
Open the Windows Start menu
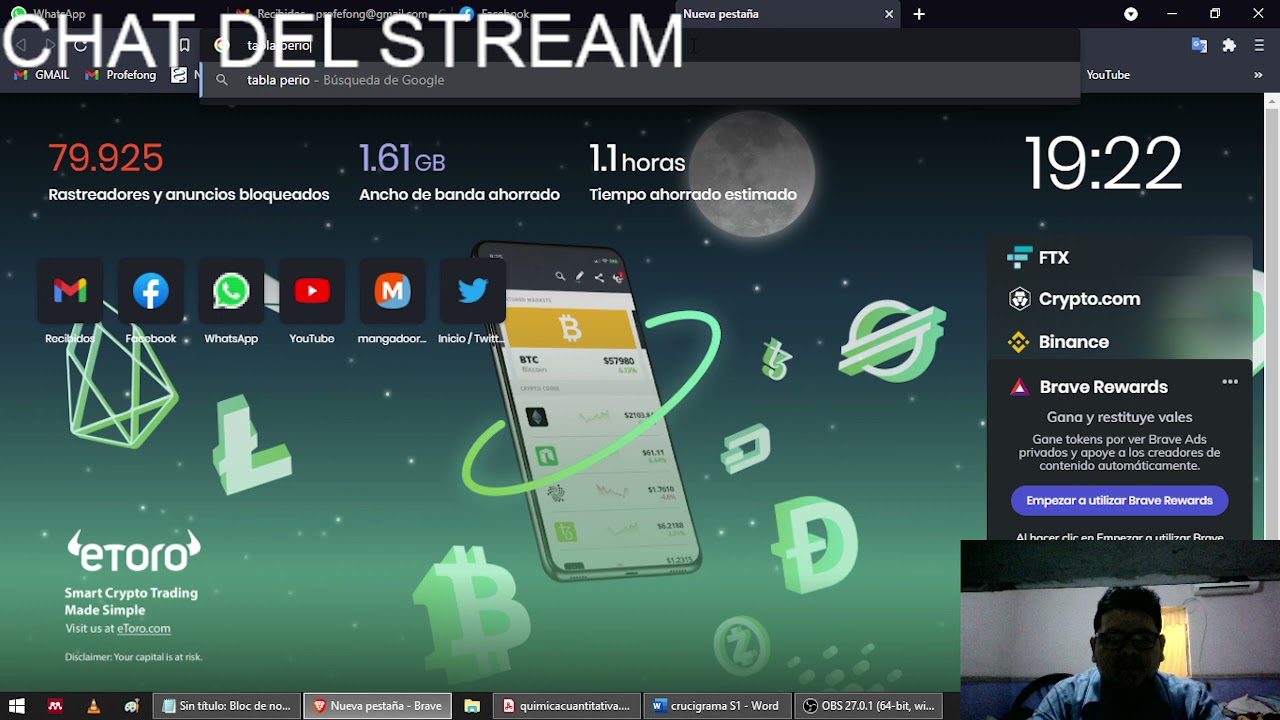[x=17, y=706]
